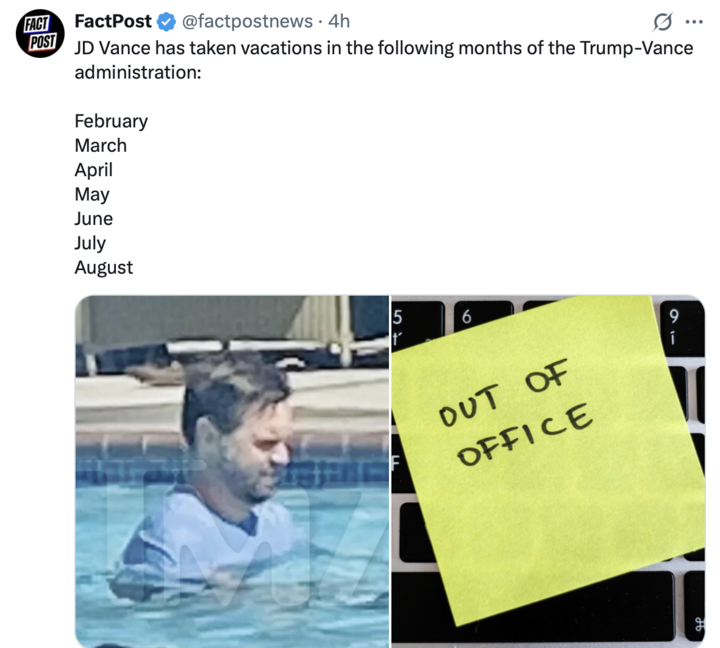Click the word May in the post
Viewport: 720px width, 648px height.
click(x=92, y=194)
